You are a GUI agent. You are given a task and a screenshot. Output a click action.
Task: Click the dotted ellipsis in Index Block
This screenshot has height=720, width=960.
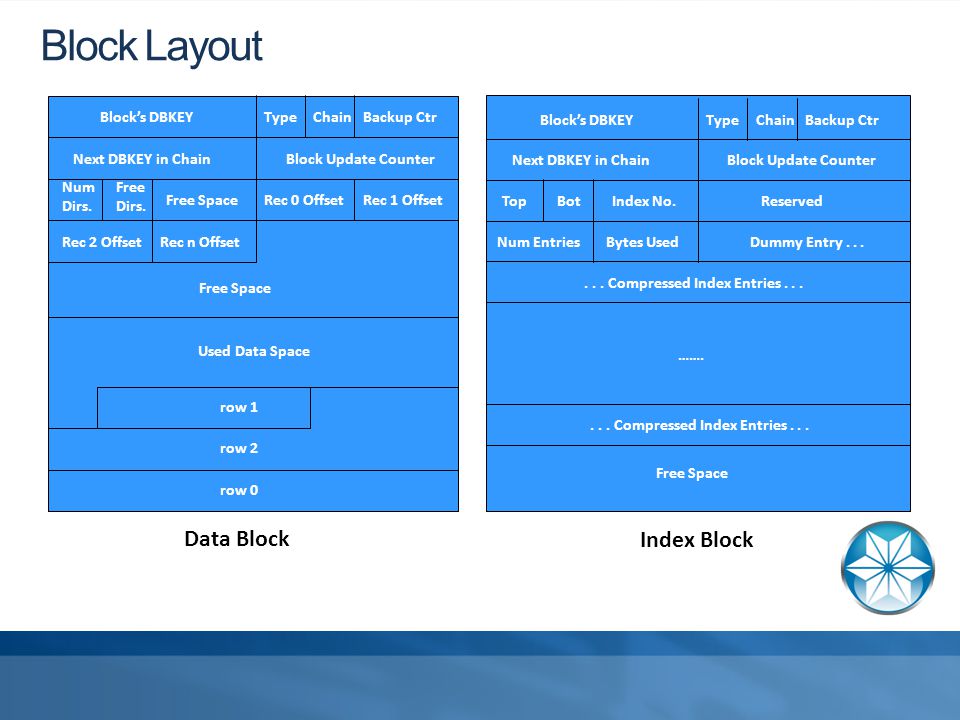[691, 358]
